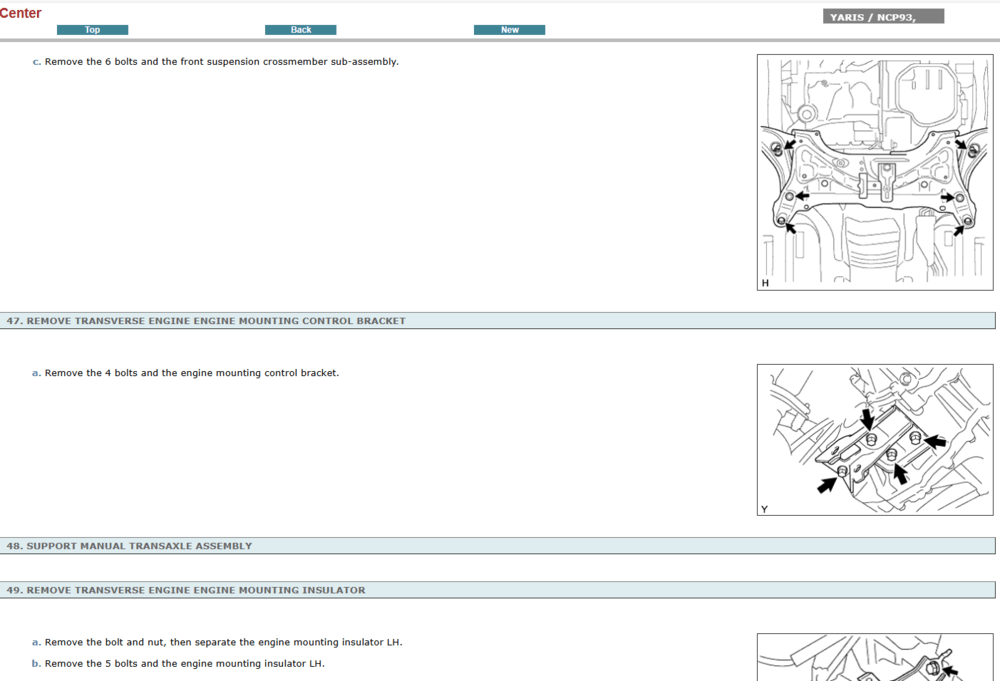Click the Y label on bracket diagram
Viewport: 1000px width, 681px height.
click(764, 509)
